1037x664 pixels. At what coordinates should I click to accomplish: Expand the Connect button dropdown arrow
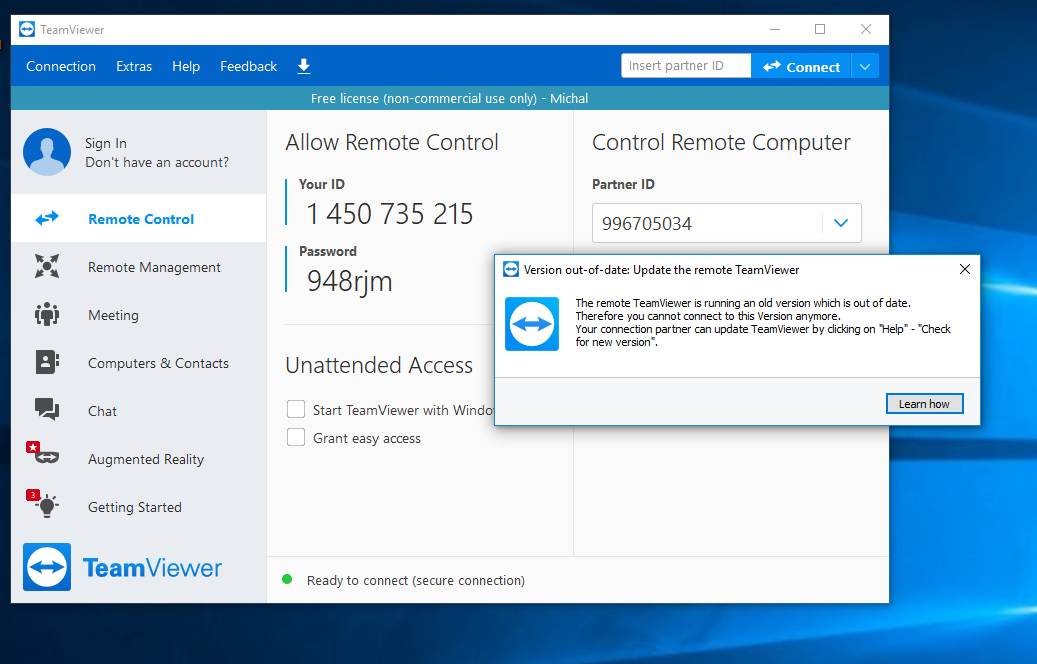(865, 66)
